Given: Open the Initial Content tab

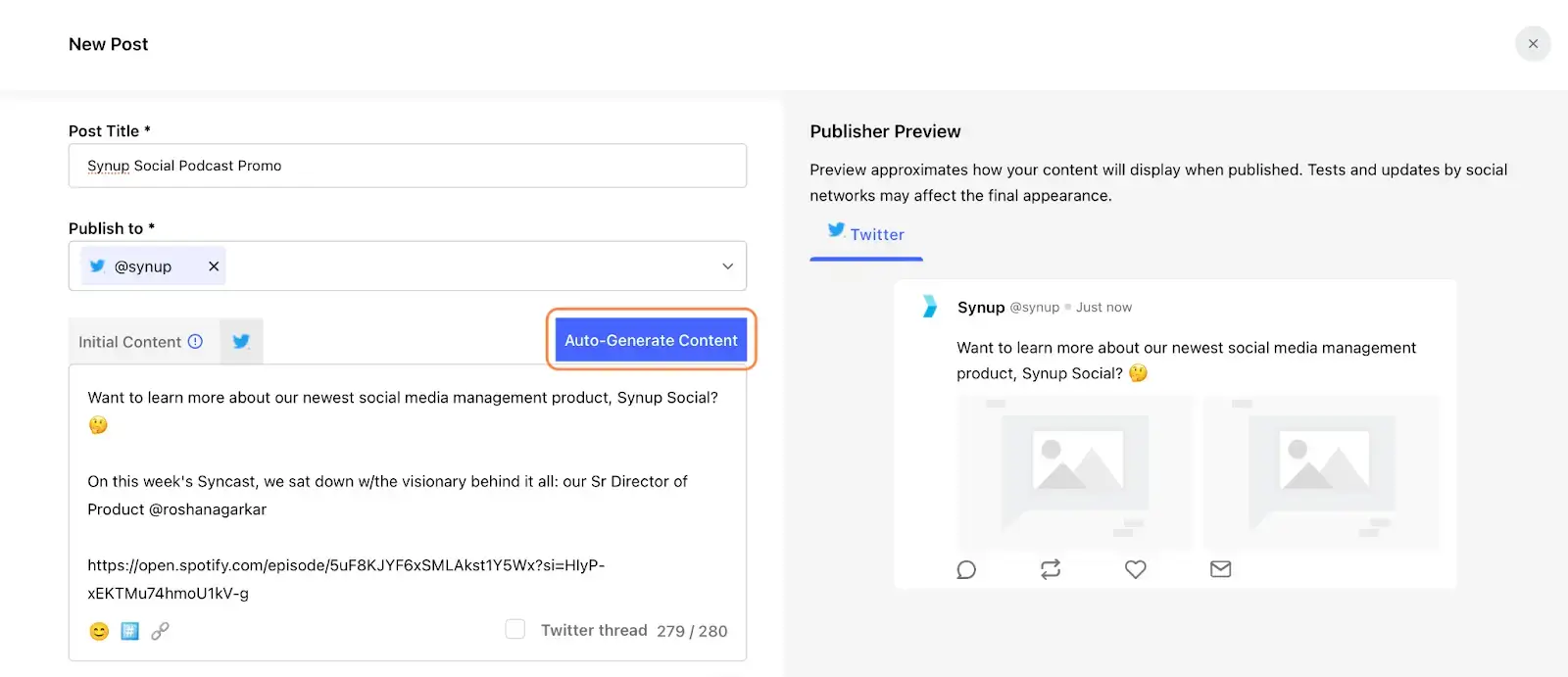Looking at the screenshot, I should pyautogui.click(x=141, y=342).
